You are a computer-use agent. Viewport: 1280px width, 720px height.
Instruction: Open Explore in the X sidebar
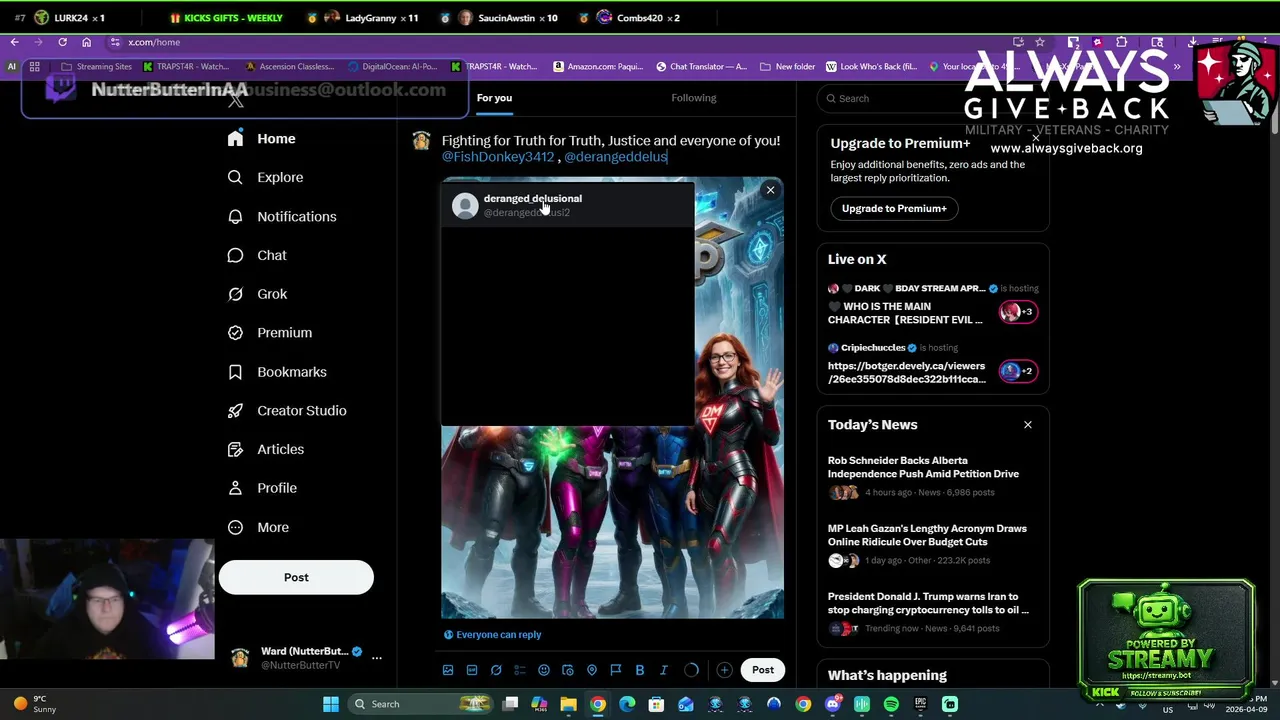pos(265,177)
